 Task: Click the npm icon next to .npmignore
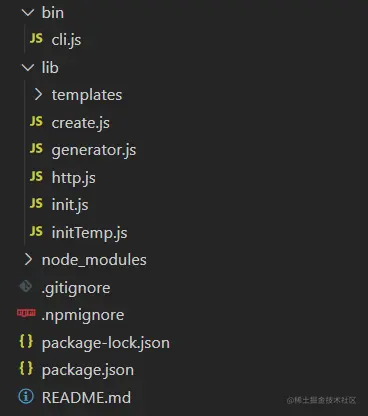[x=26, y=313]
